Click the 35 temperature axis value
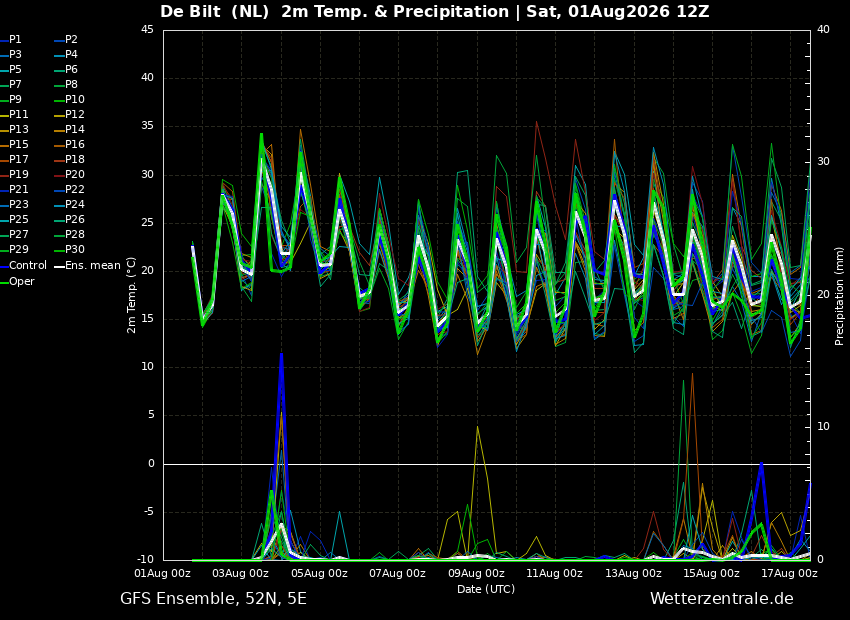 tap(147, 126)
